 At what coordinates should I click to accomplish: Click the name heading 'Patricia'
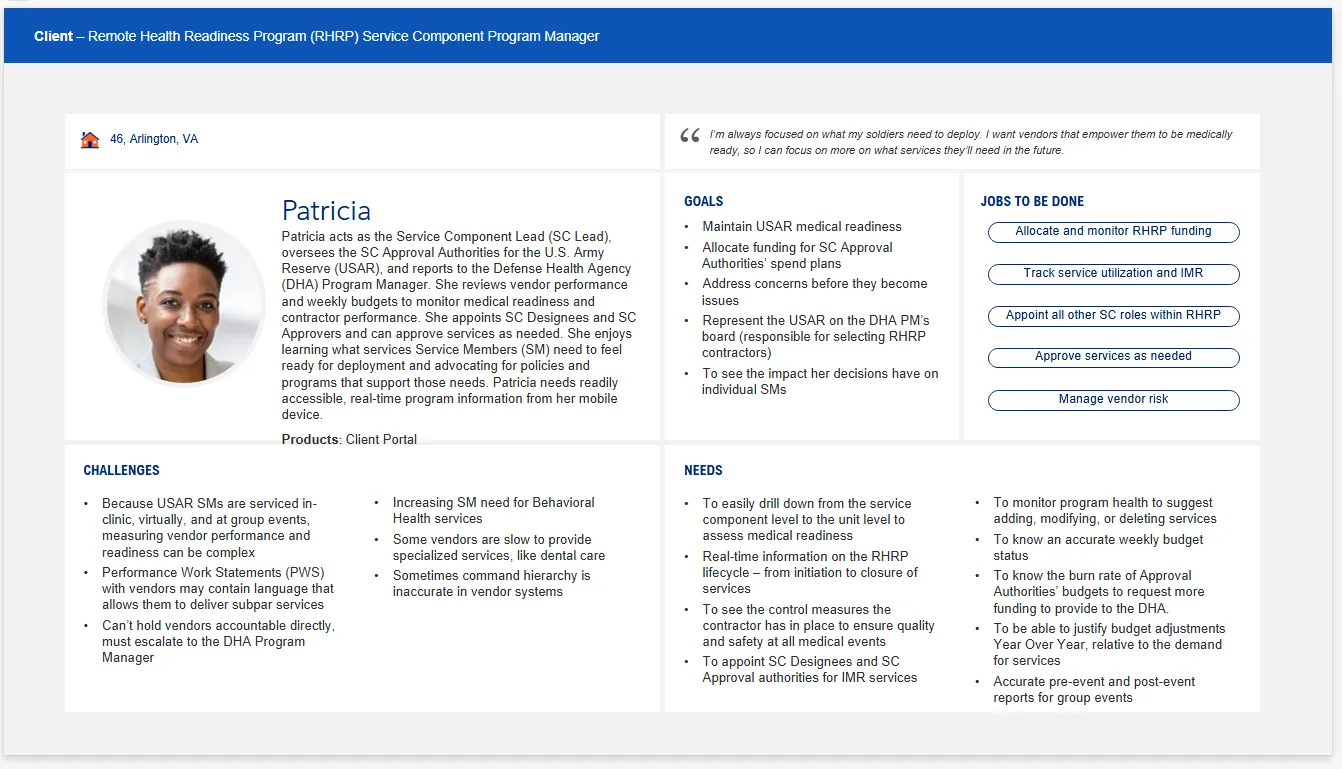coord(326,211)
